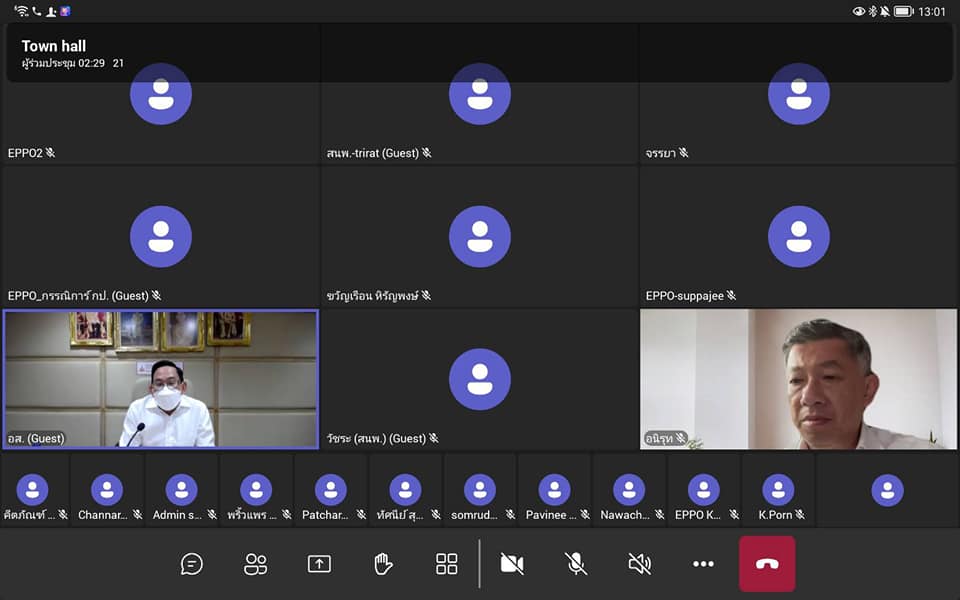Raise your hand in the meeting
960x600 pixels.
383,564
